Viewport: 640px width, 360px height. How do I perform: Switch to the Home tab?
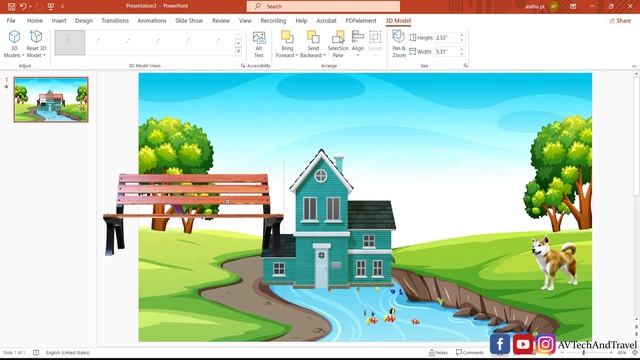pyautogui.click(x=35, y=20)
